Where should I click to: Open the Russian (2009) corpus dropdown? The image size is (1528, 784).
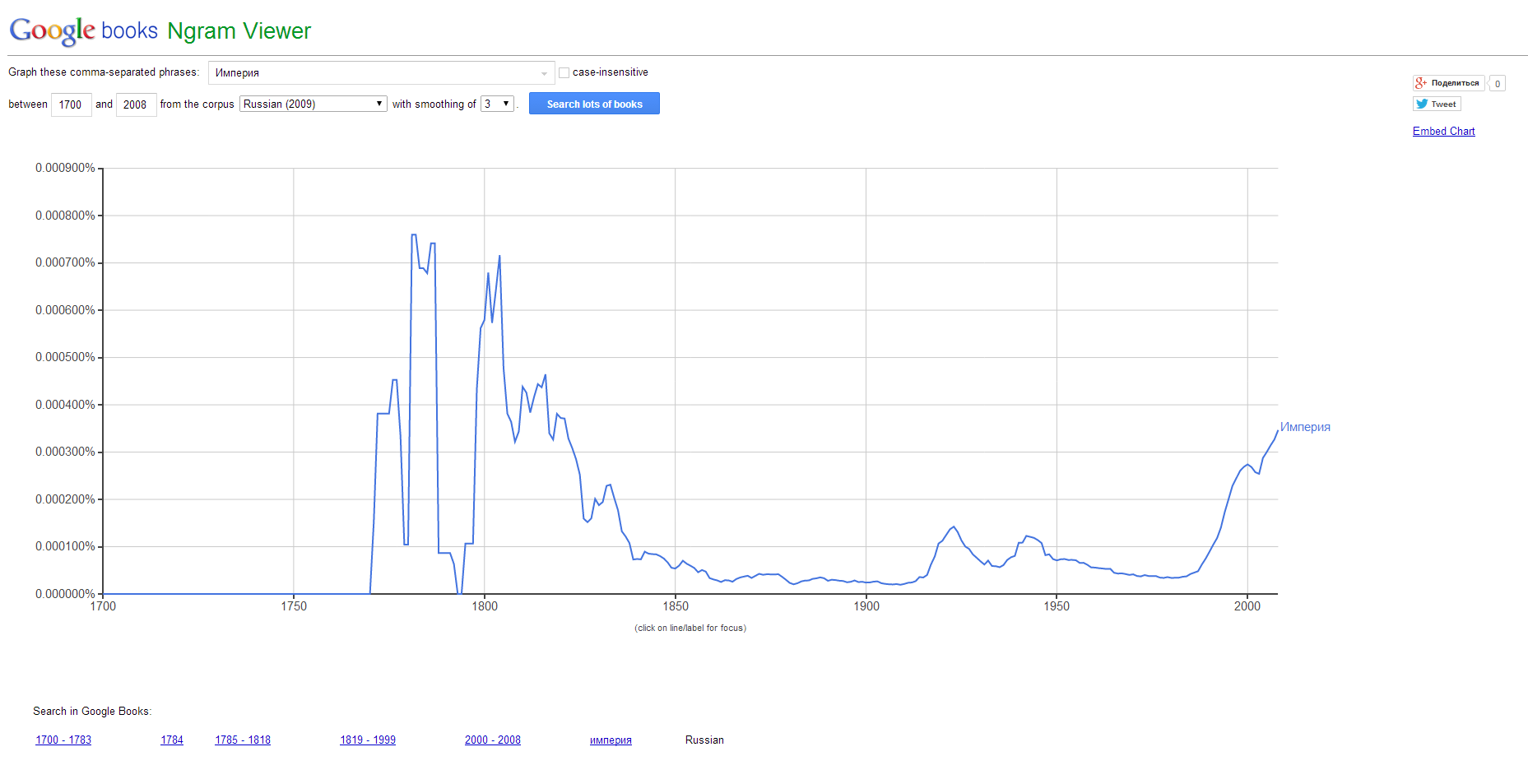pos(313,104)
